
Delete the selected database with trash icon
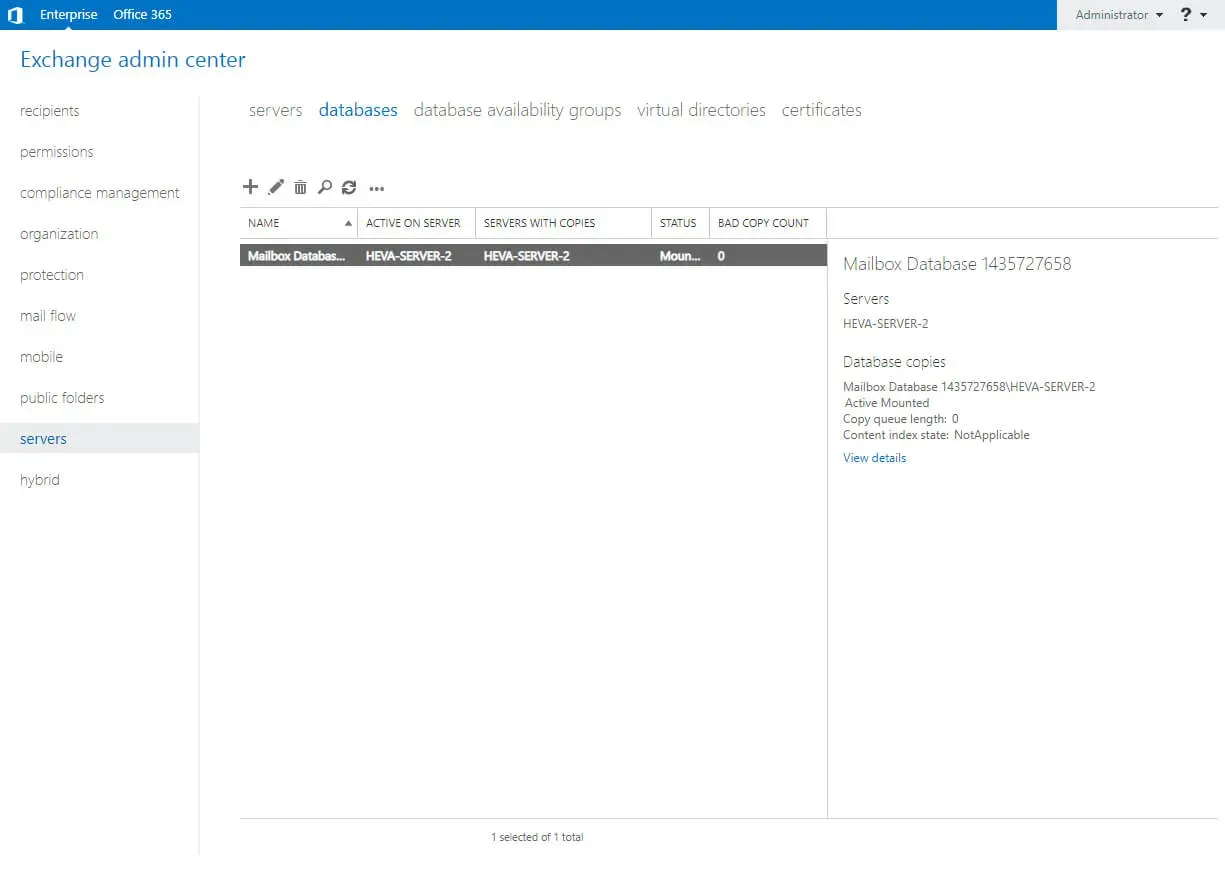300,187
